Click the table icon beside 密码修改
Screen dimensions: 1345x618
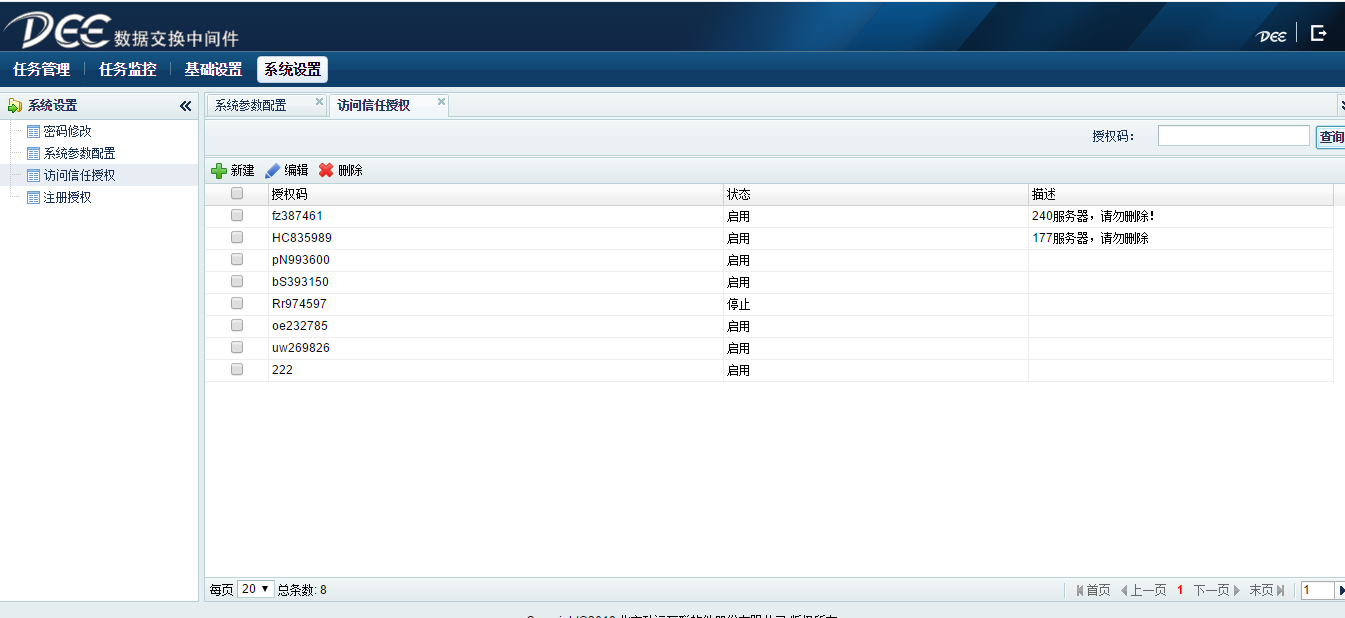click(x=34, y=132)
